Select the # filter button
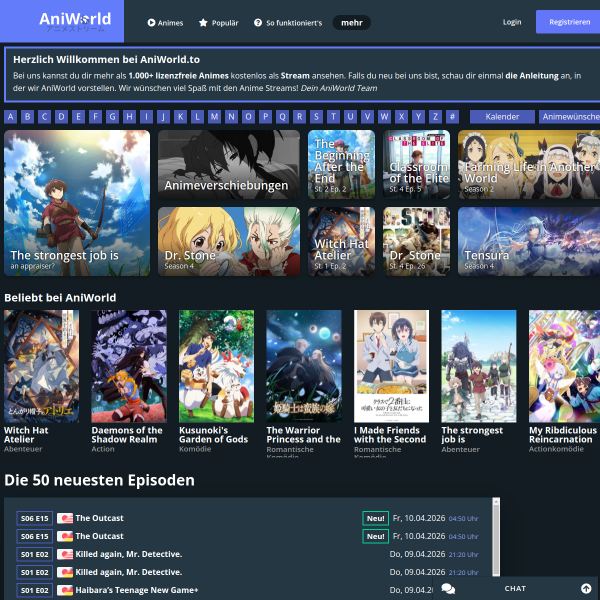 tap(452, 117)
